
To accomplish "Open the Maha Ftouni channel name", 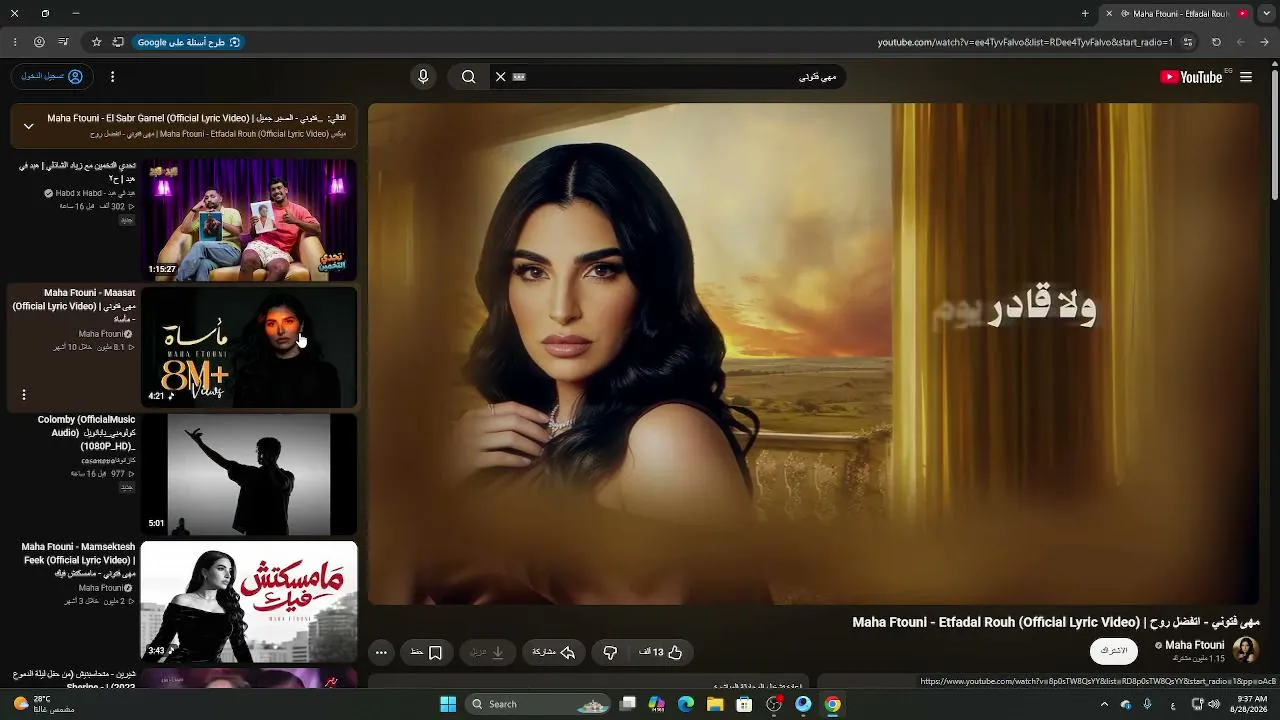I will pos(1194,645).
